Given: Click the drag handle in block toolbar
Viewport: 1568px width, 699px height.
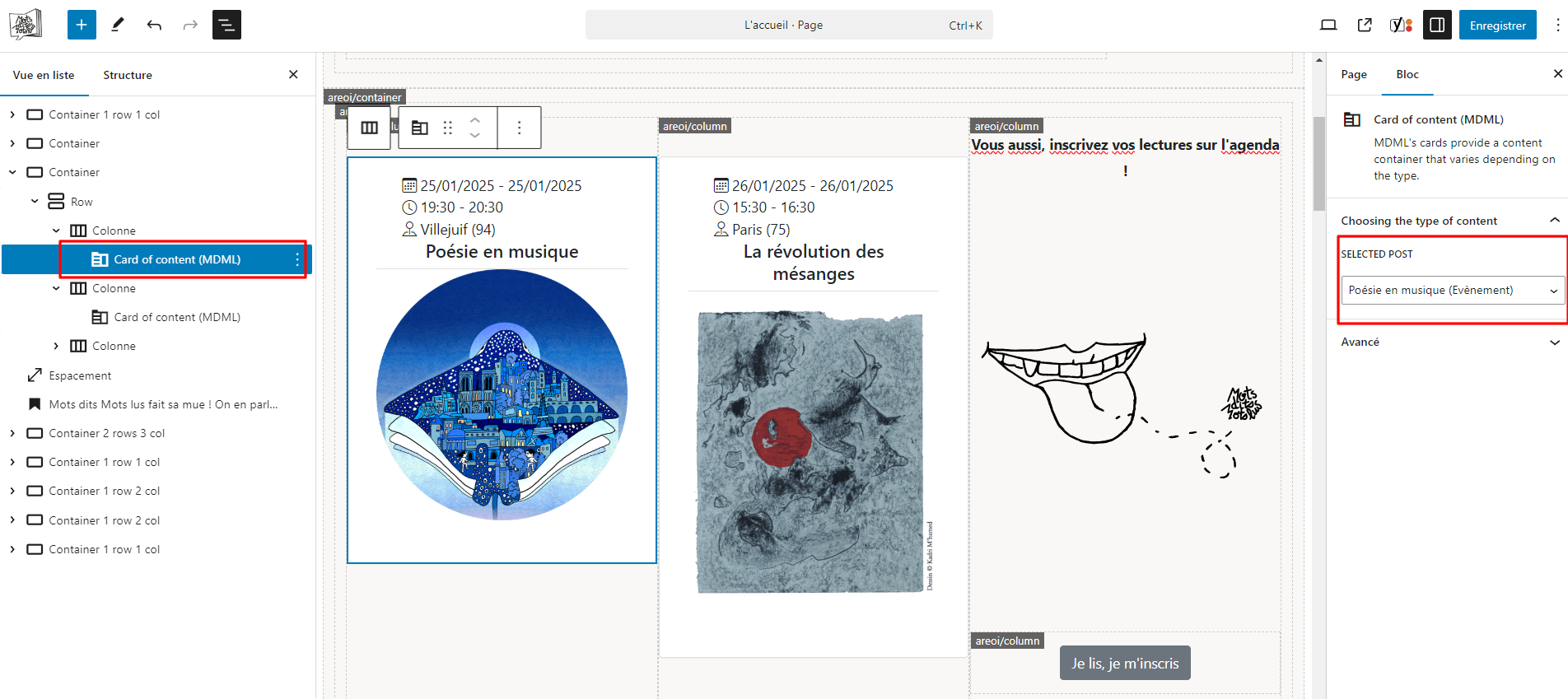Looking at the screenshot, I should pos(448,128).
